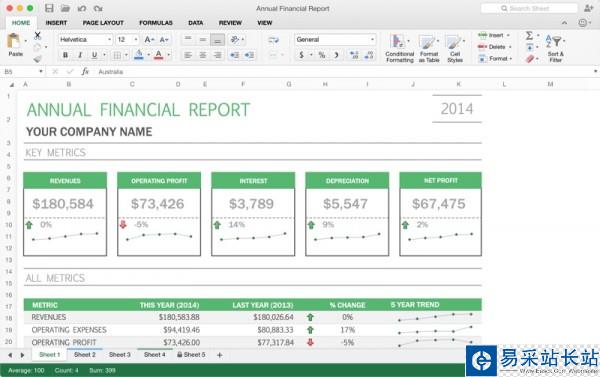Collapse the ribbon with the up chevron
The image size is (600, 377).
click(x=564, y=23)
